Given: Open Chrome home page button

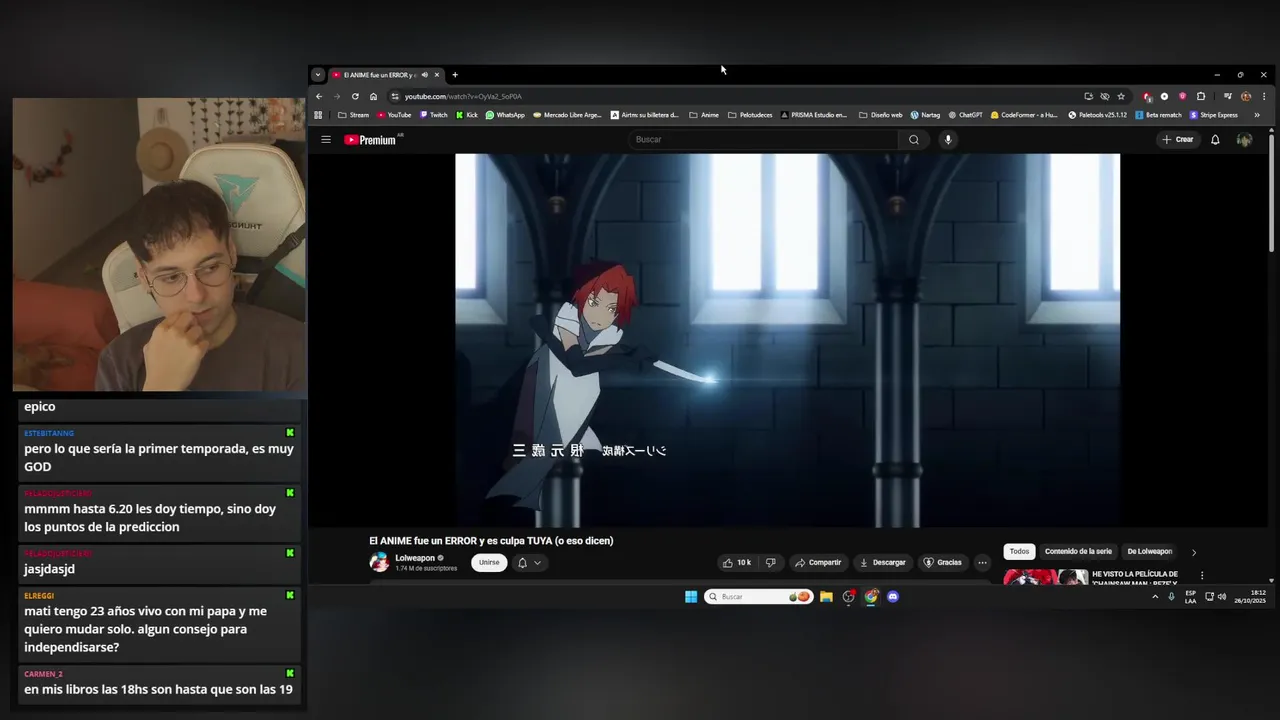Looking at the screenshot, I should [373, 97].
